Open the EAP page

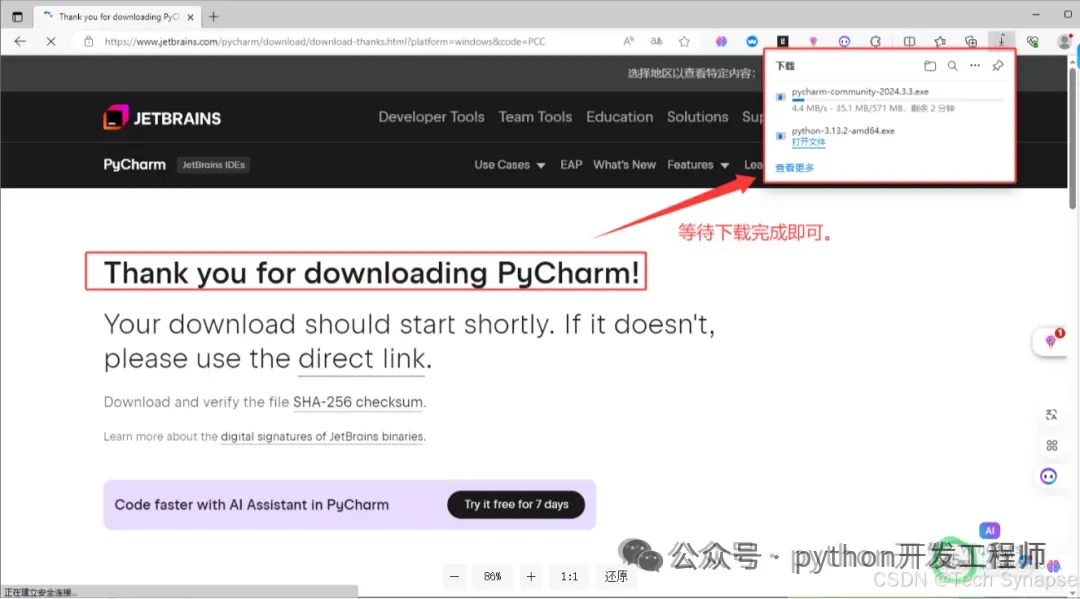(x=571, y=165)
